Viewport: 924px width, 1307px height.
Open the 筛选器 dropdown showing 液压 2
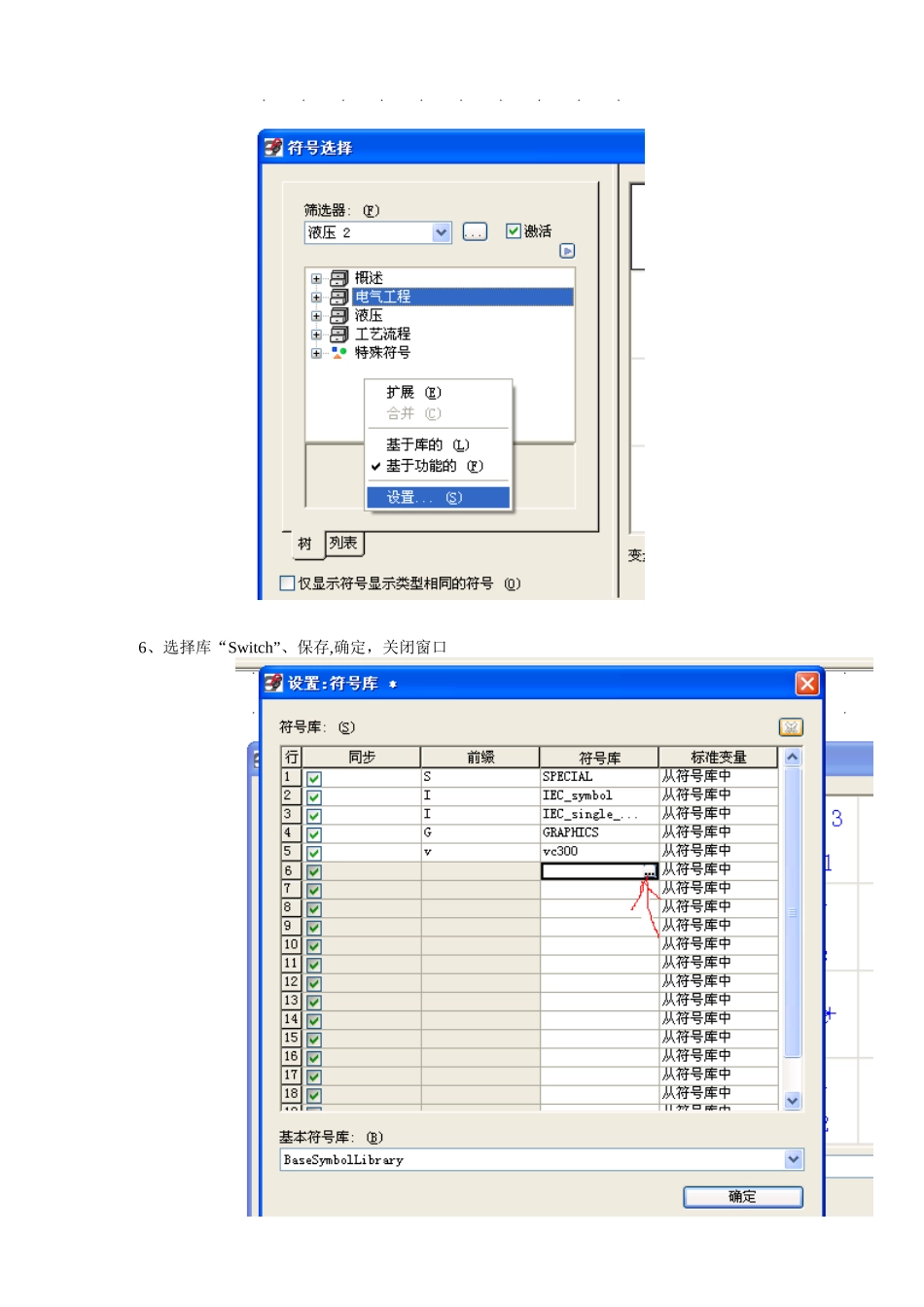pos(442,232)
